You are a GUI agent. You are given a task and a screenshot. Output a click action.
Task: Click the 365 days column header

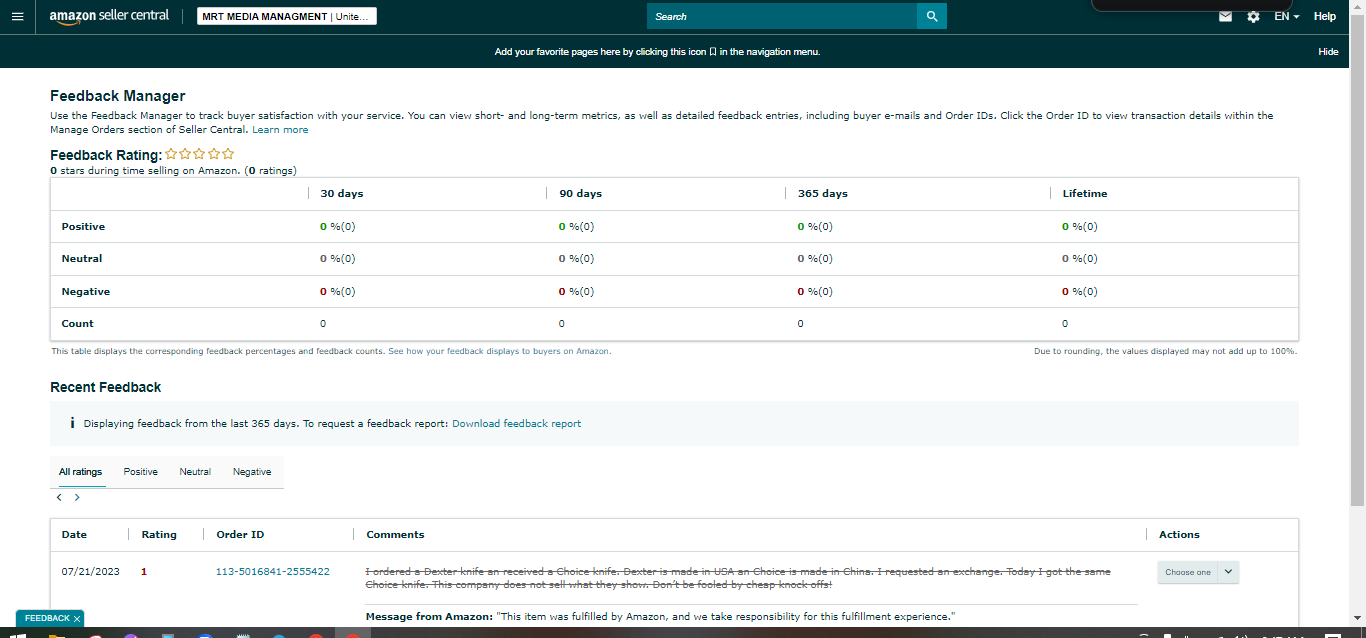[x=823, y=194]
